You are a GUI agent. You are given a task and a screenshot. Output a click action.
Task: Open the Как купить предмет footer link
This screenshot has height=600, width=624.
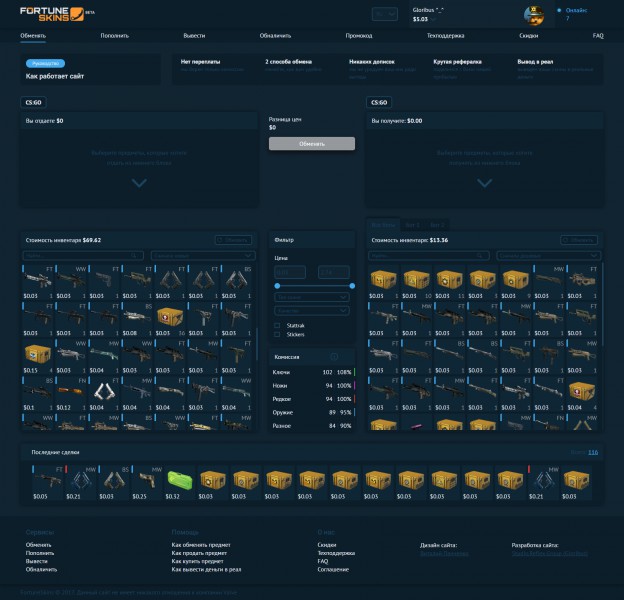point(197,561)
